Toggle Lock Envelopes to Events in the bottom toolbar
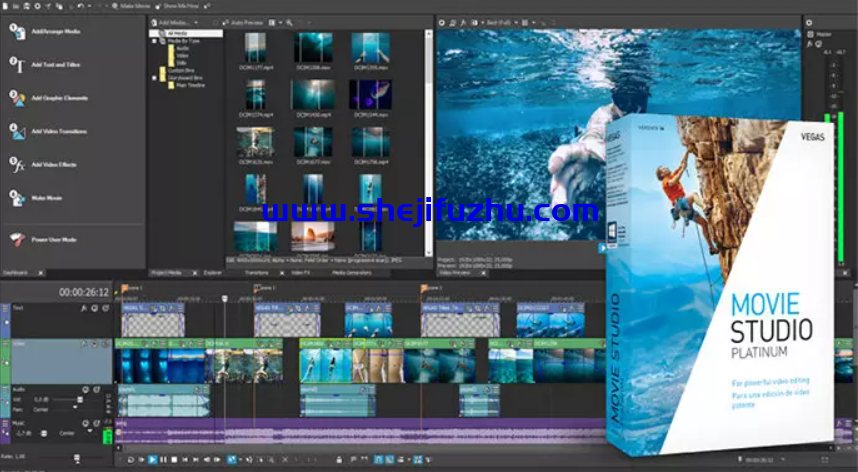Image resolution: width=858 pixels, height=472 pixels. click(418, 460)
